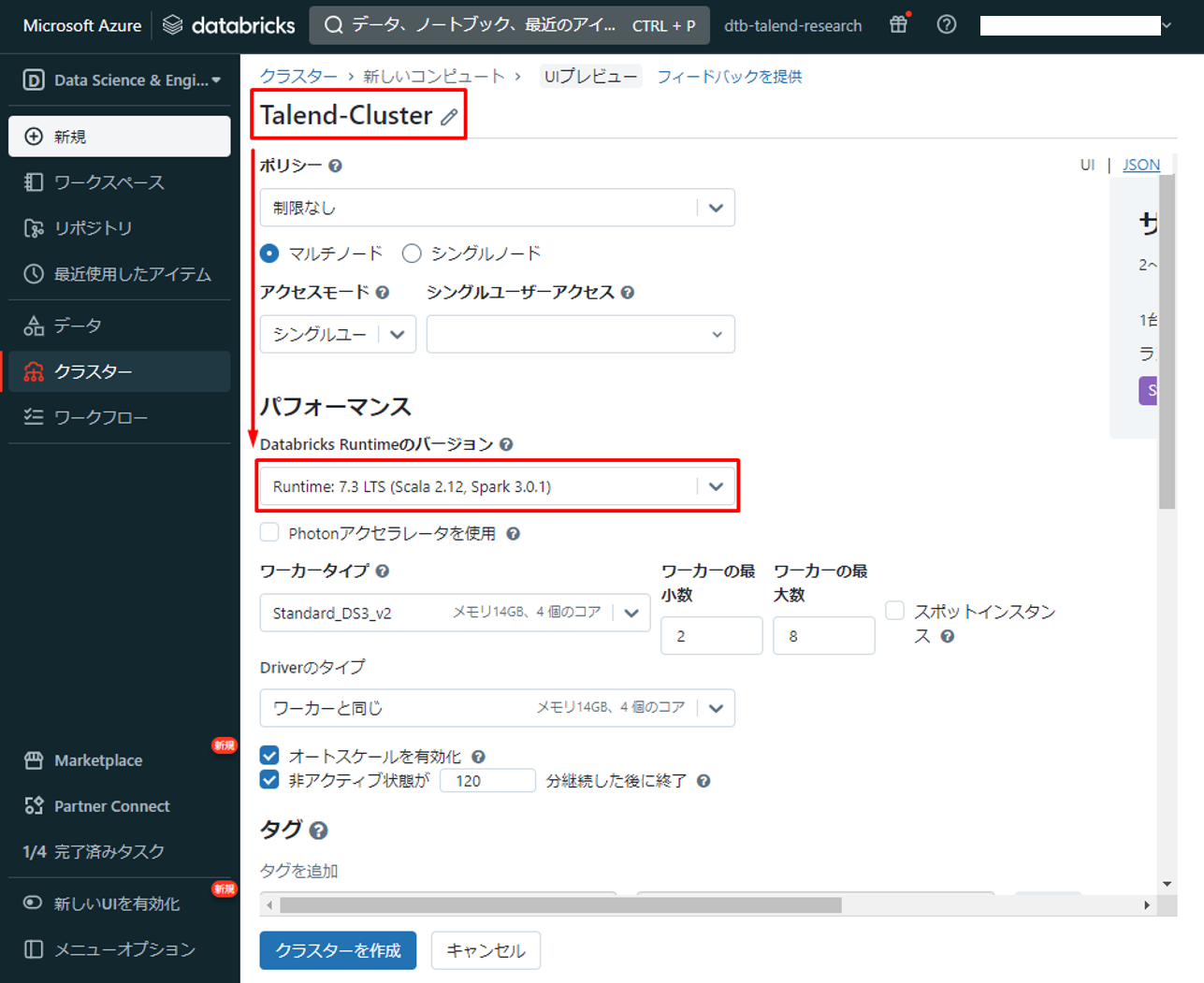The width and height of the screenshot is (1204, 983).
Task: Select the シングルノード radio button
Action: point(412,253)
